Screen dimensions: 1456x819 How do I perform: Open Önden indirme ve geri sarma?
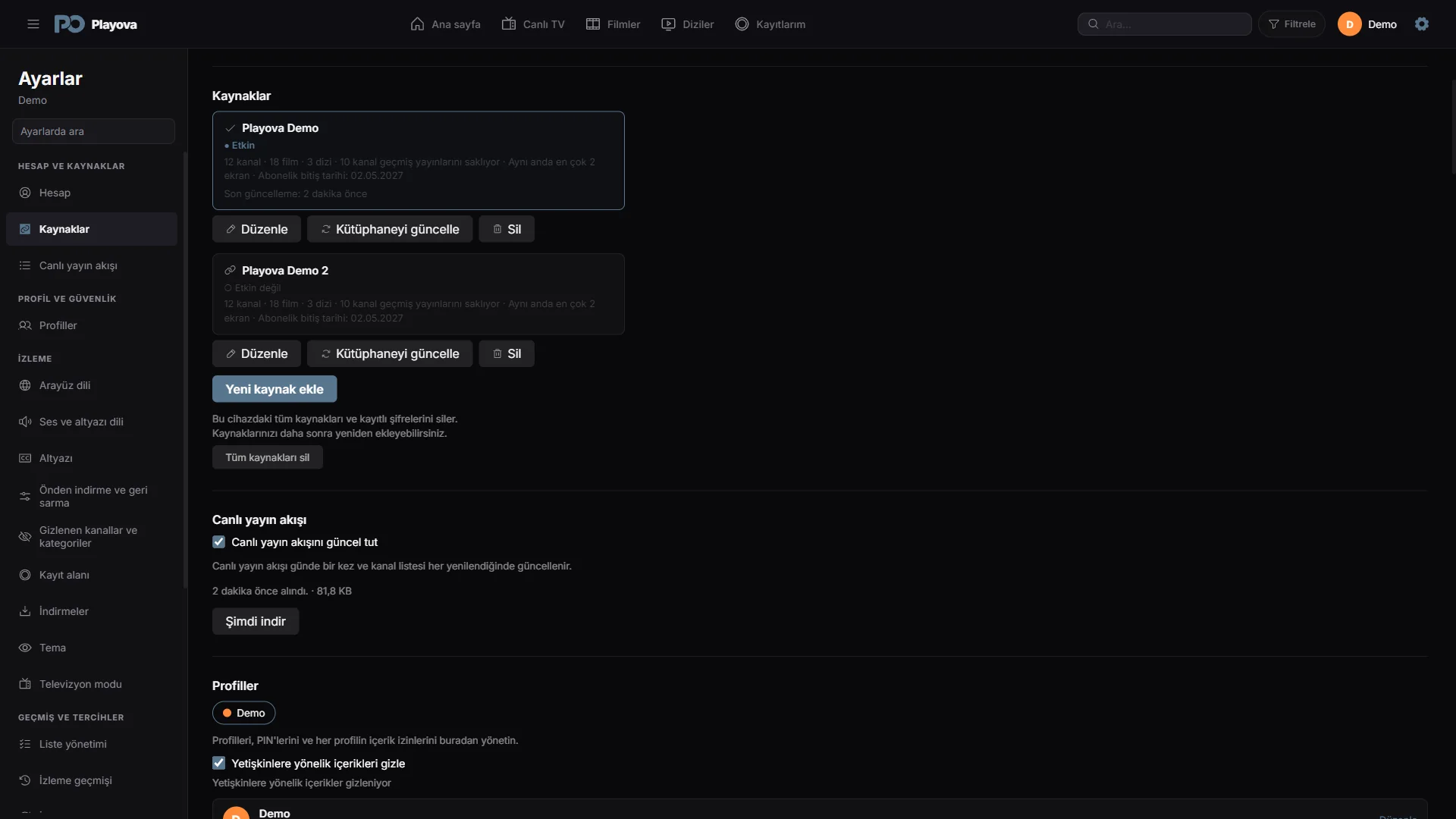click(x=92, y=496)
